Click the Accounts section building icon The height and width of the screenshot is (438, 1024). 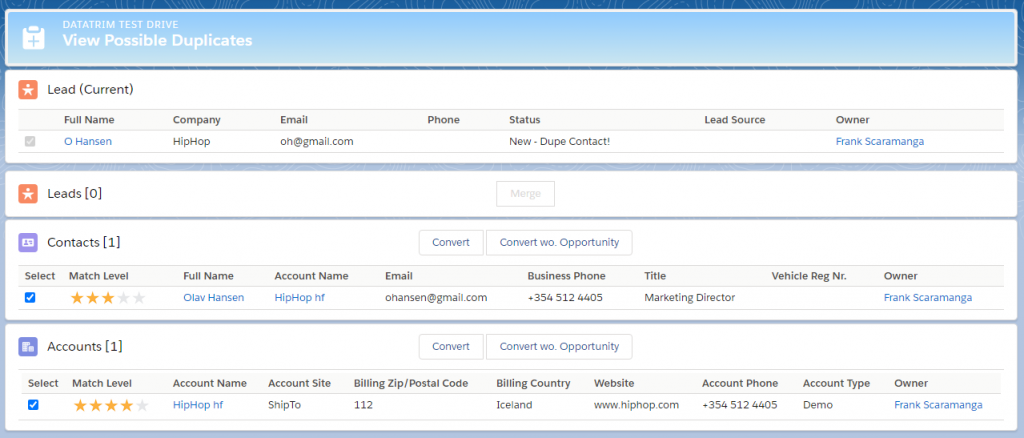(28, 347)
